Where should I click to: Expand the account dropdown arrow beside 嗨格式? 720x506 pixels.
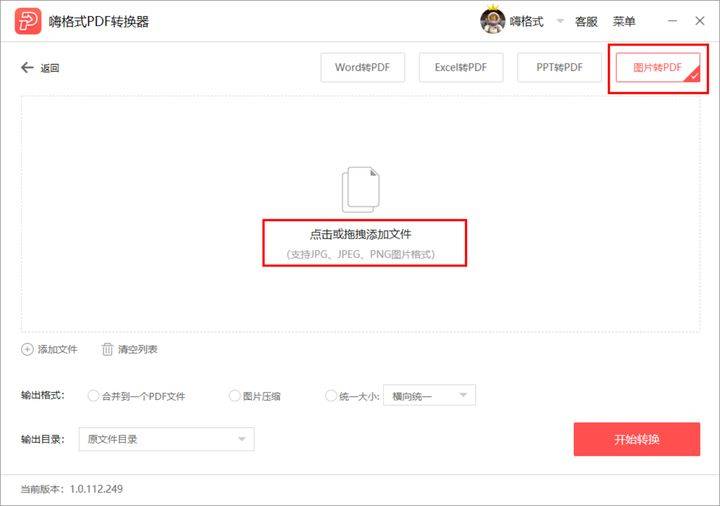coord(560,21)
